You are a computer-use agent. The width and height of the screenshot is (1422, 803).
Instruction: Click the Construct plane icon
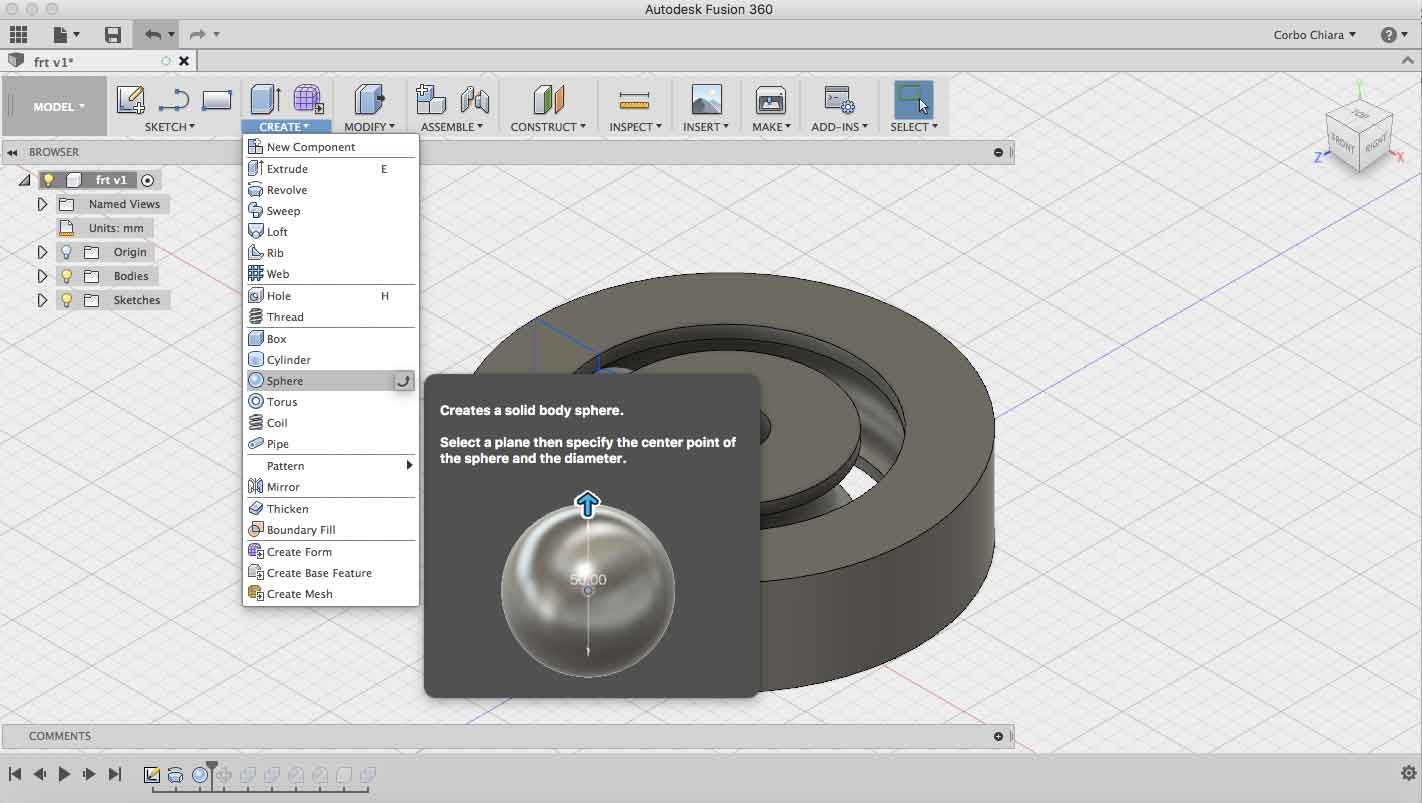(549, 99)
